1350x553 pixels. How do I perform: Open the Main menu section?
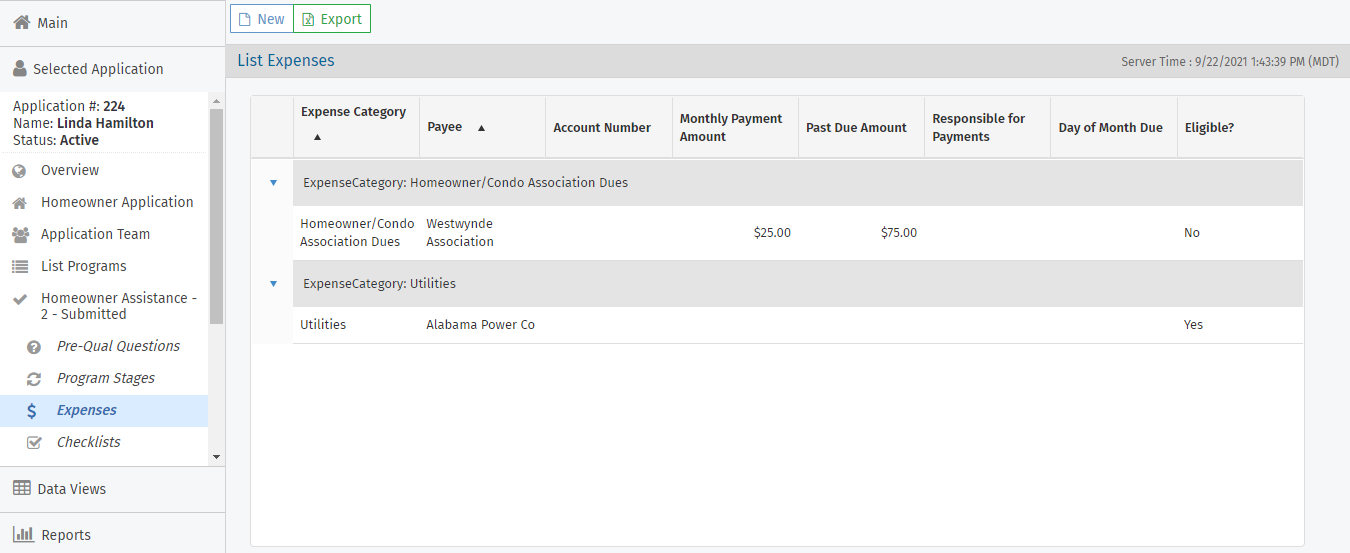click(x=112, y=22)
